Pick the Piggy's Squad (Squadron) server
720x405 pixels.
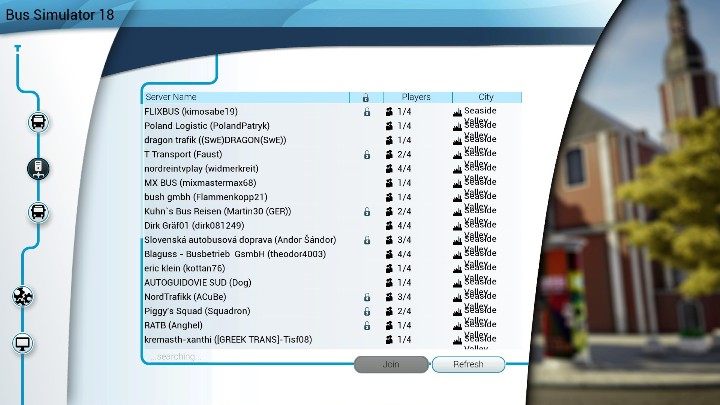[x=194, y=311]
